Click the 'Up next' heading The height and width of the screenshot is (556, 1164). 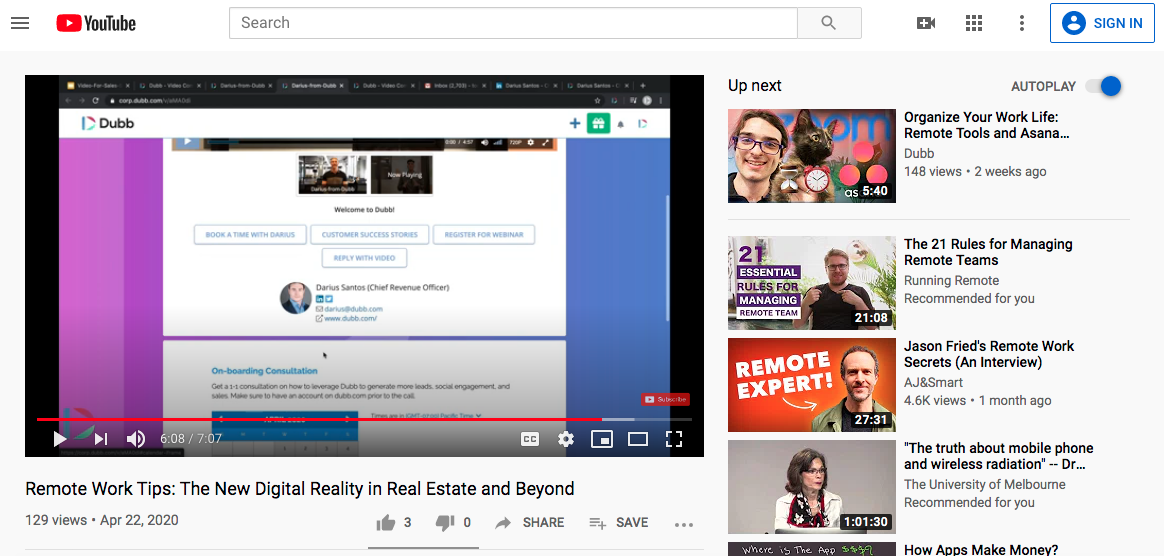[754, 85]
